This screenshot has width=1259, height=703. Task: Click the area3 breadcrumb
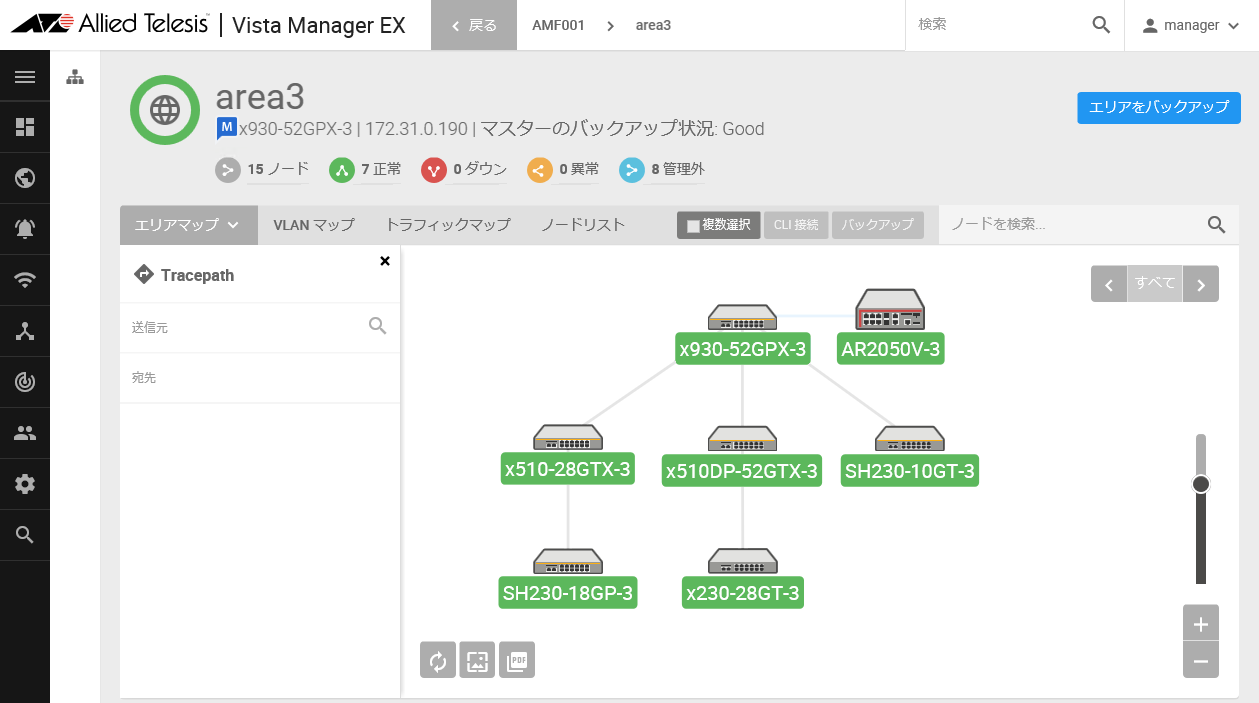[653, 25]
